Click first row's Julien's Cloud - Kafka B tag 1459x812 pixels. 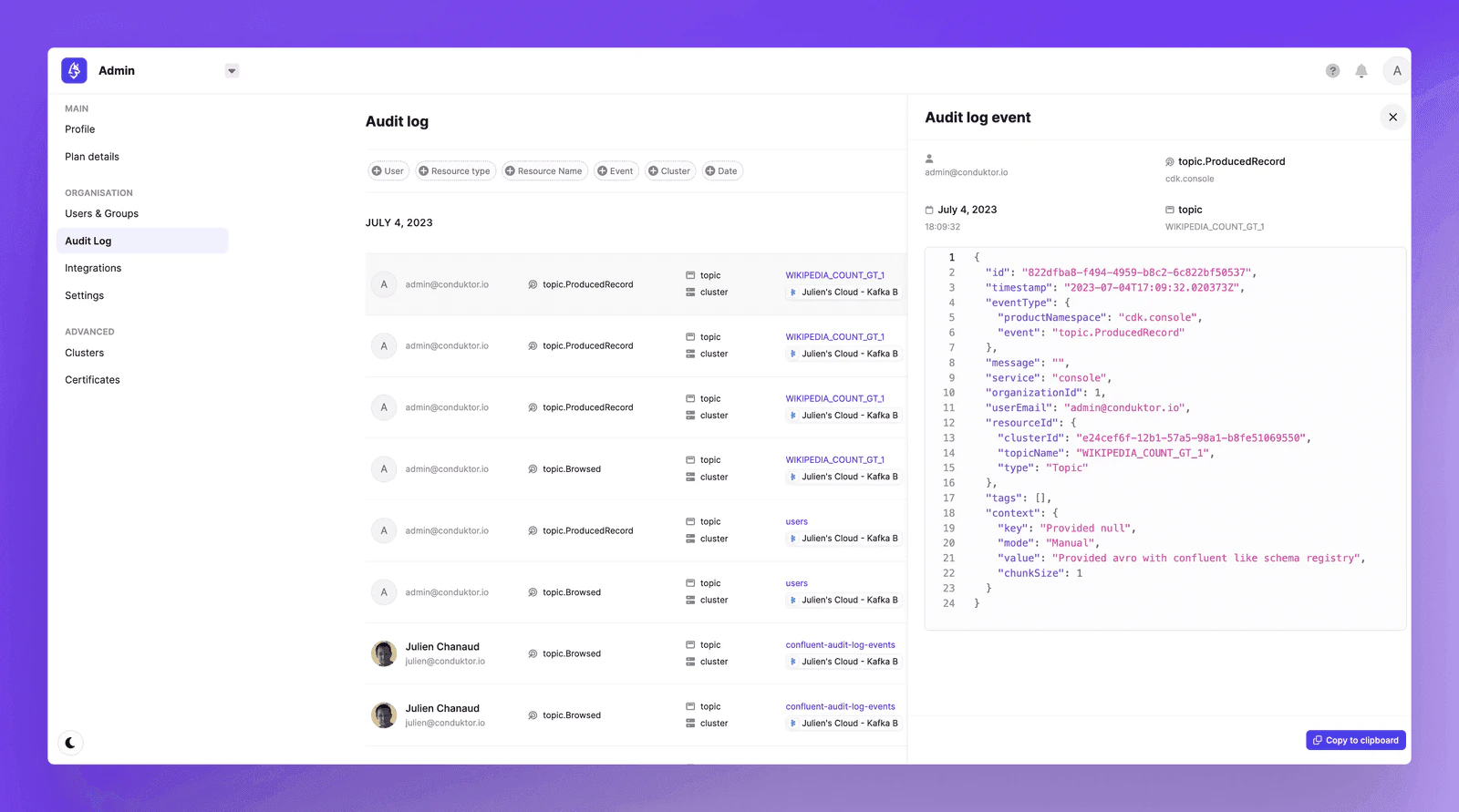pos(843,293)
